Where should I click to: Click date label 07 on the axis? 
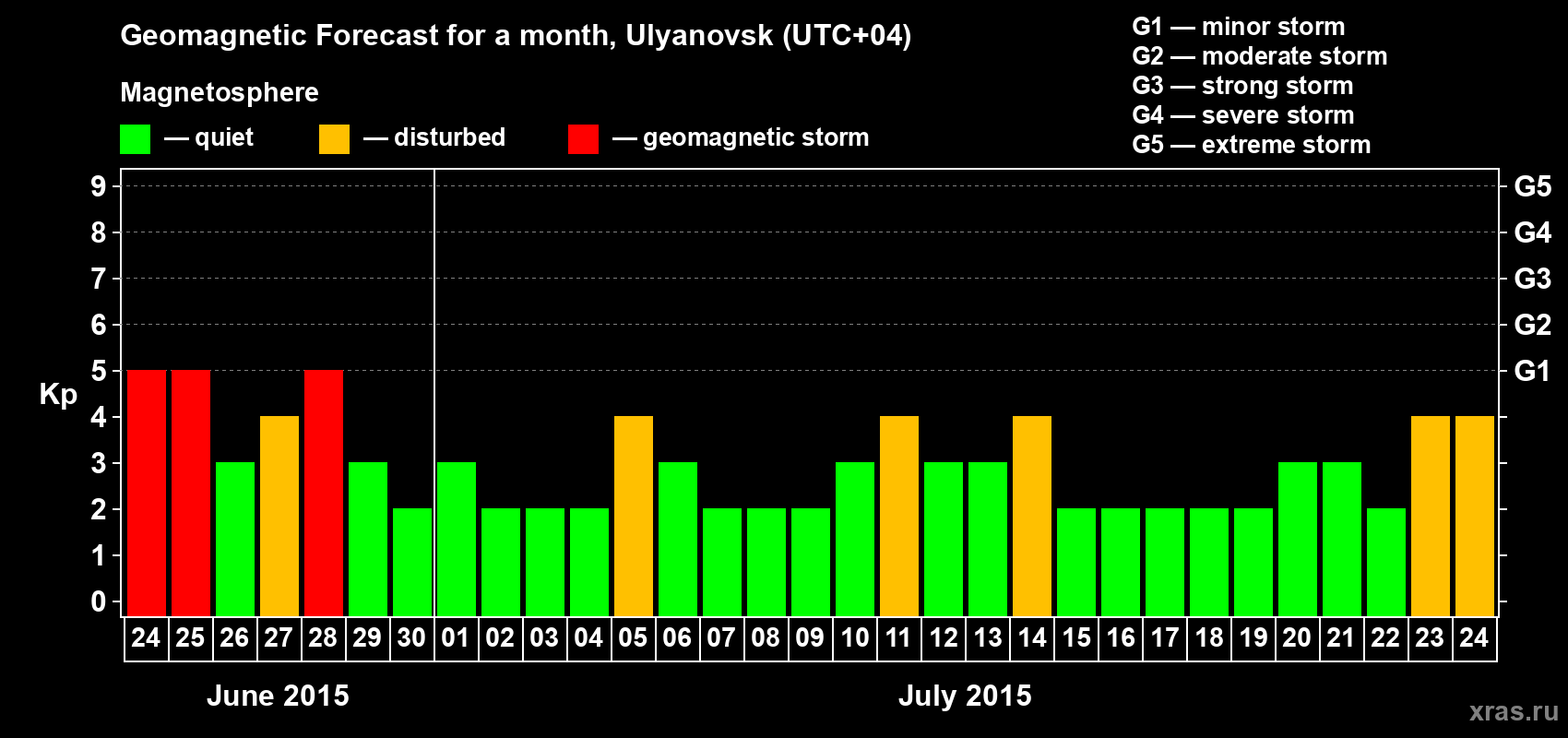(x=721, y=637)
